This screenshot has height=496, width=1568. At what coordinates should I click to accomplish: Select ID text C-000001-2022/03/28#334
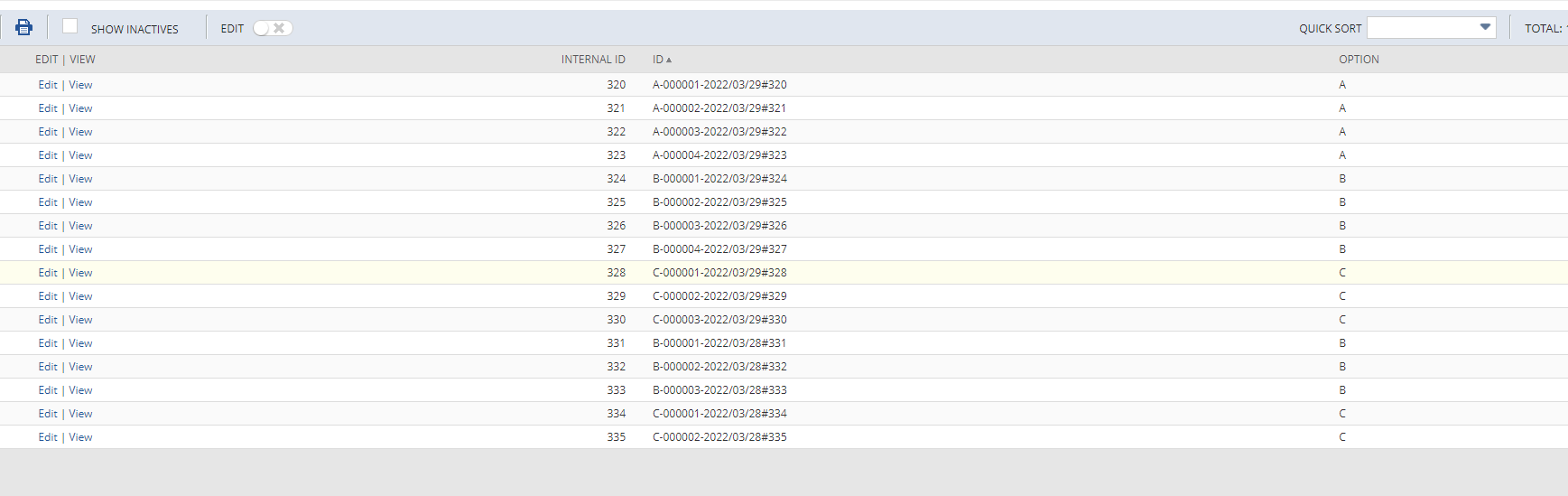(x=719, y=414)
